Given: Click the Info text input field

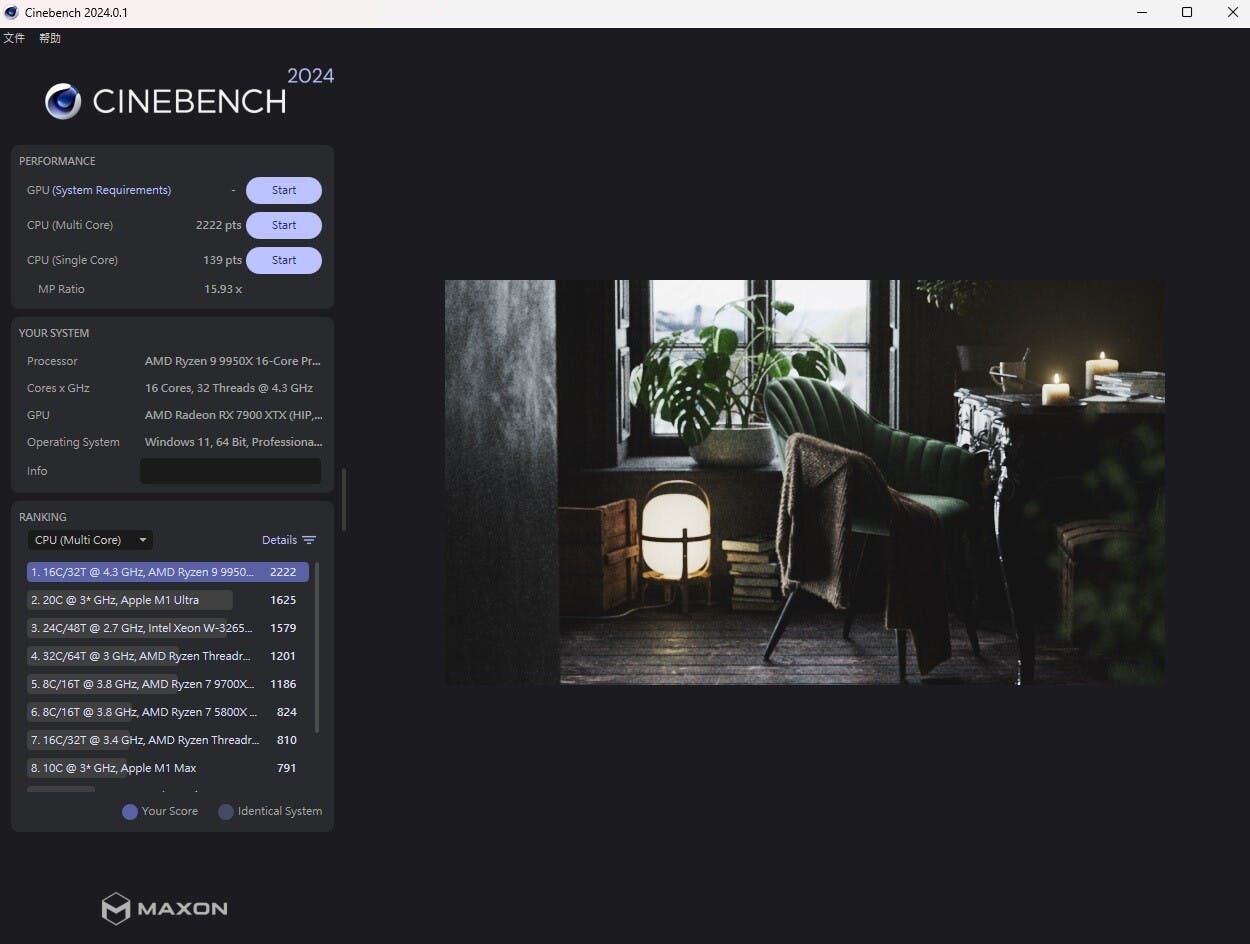Looking at the screenshot, I should coord(230,471).
